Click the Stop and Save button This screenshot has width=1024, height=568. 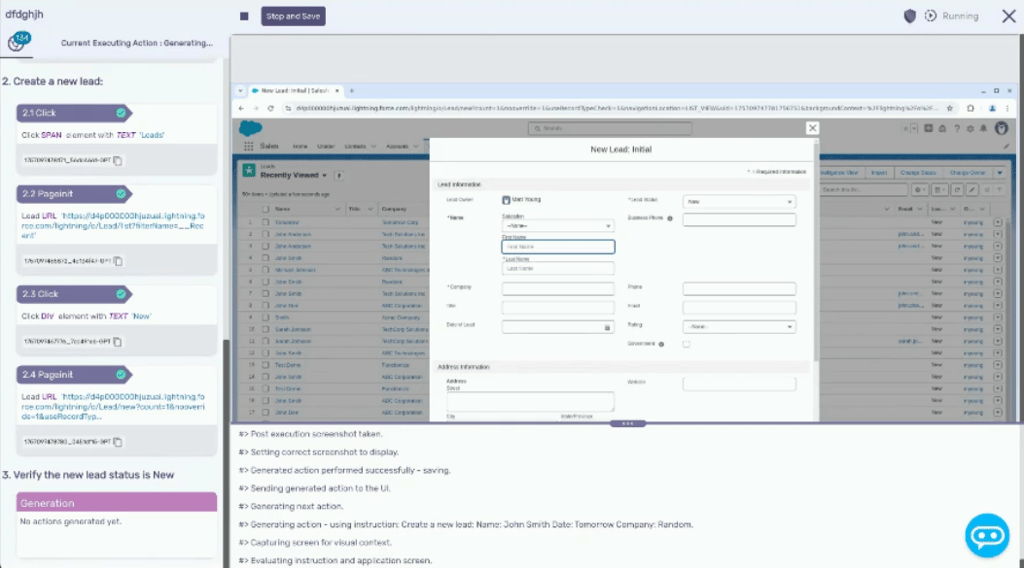293,16
